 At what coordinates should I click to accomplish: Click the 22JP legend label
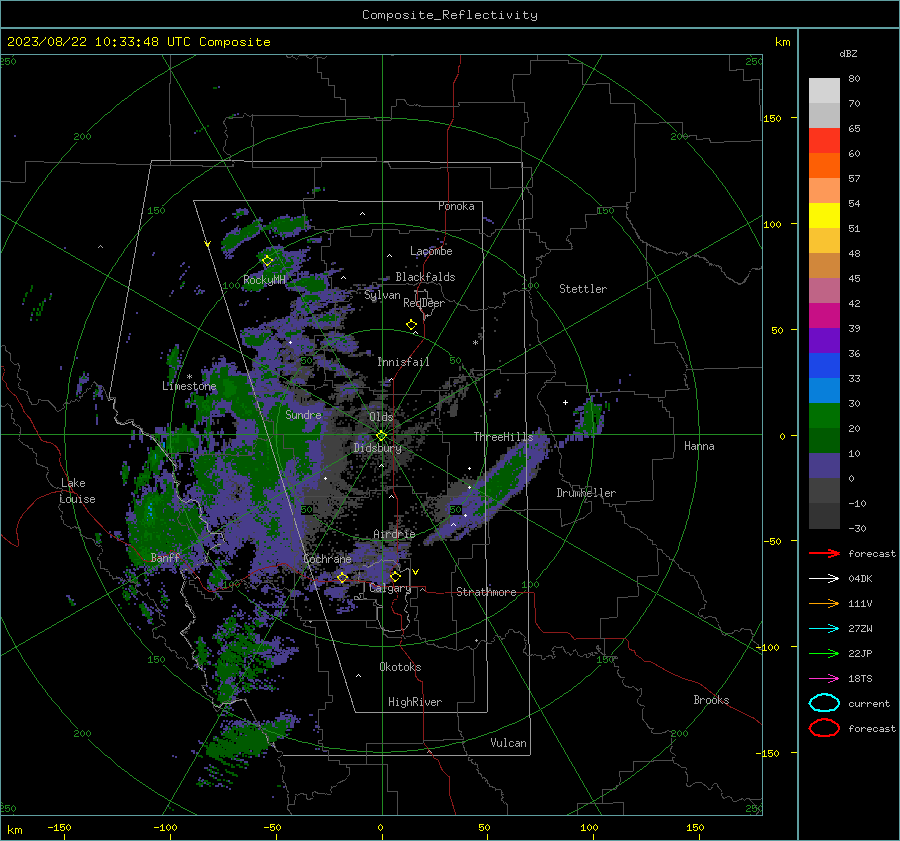pyautogui.click(x=860, y=653)
